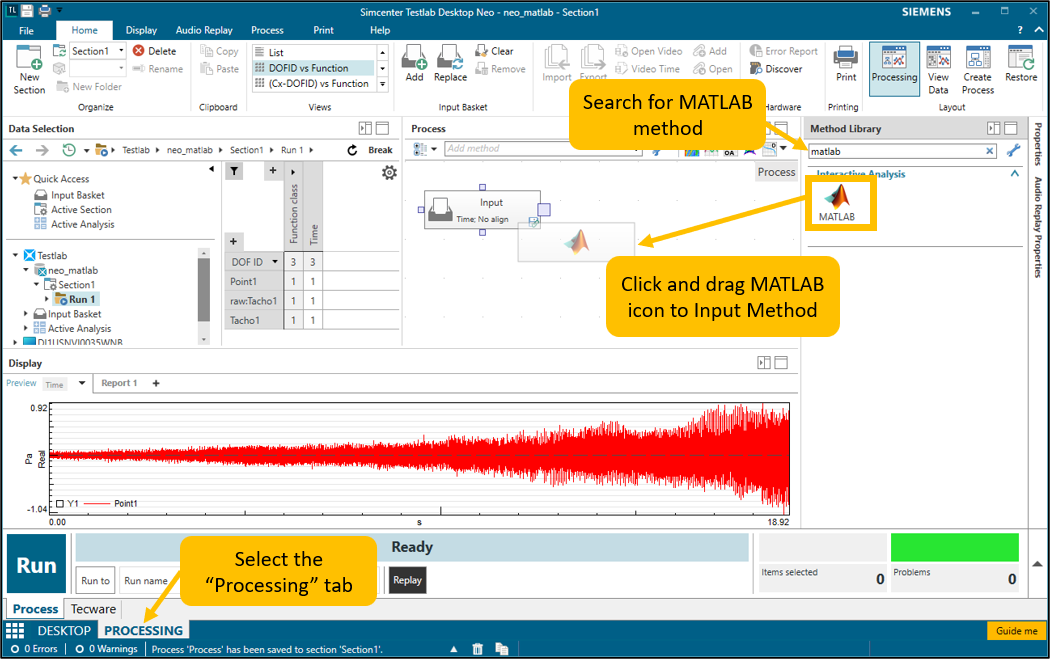Open the DOF ID dropdown in the pivot table

point(275,261)
